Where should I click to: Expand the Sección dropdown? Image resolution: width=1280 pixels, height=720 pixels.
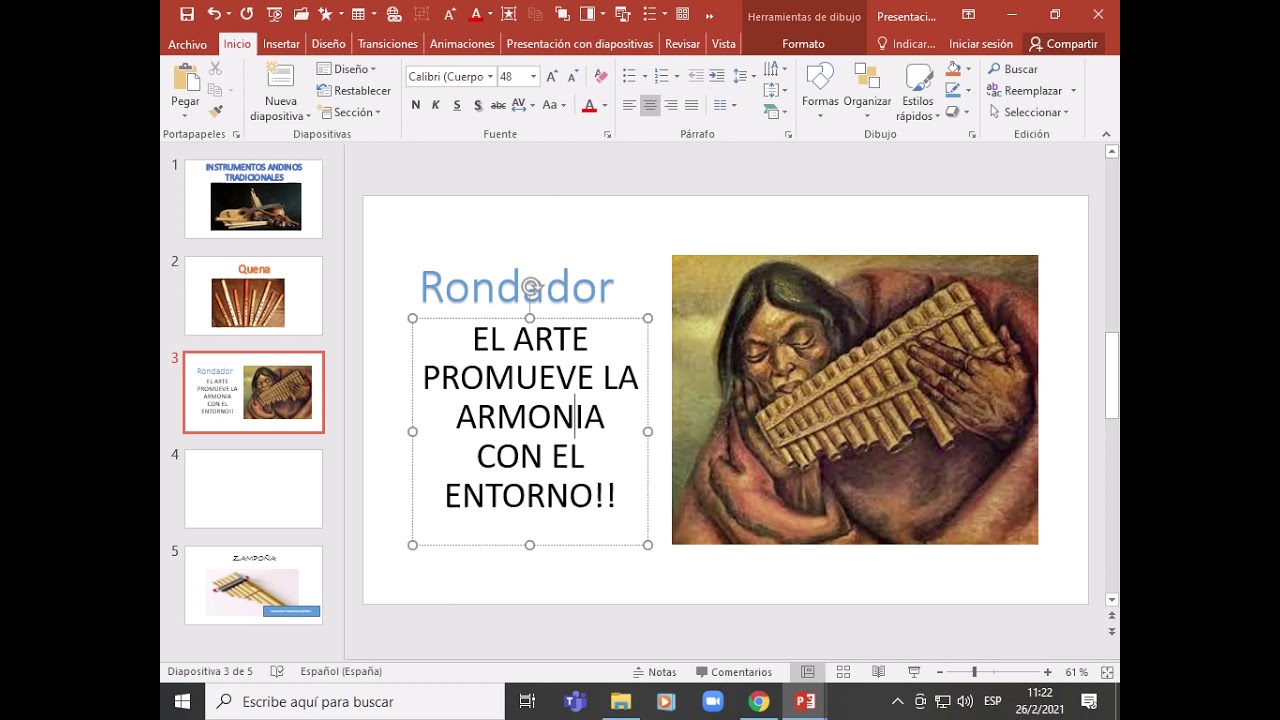349,112
